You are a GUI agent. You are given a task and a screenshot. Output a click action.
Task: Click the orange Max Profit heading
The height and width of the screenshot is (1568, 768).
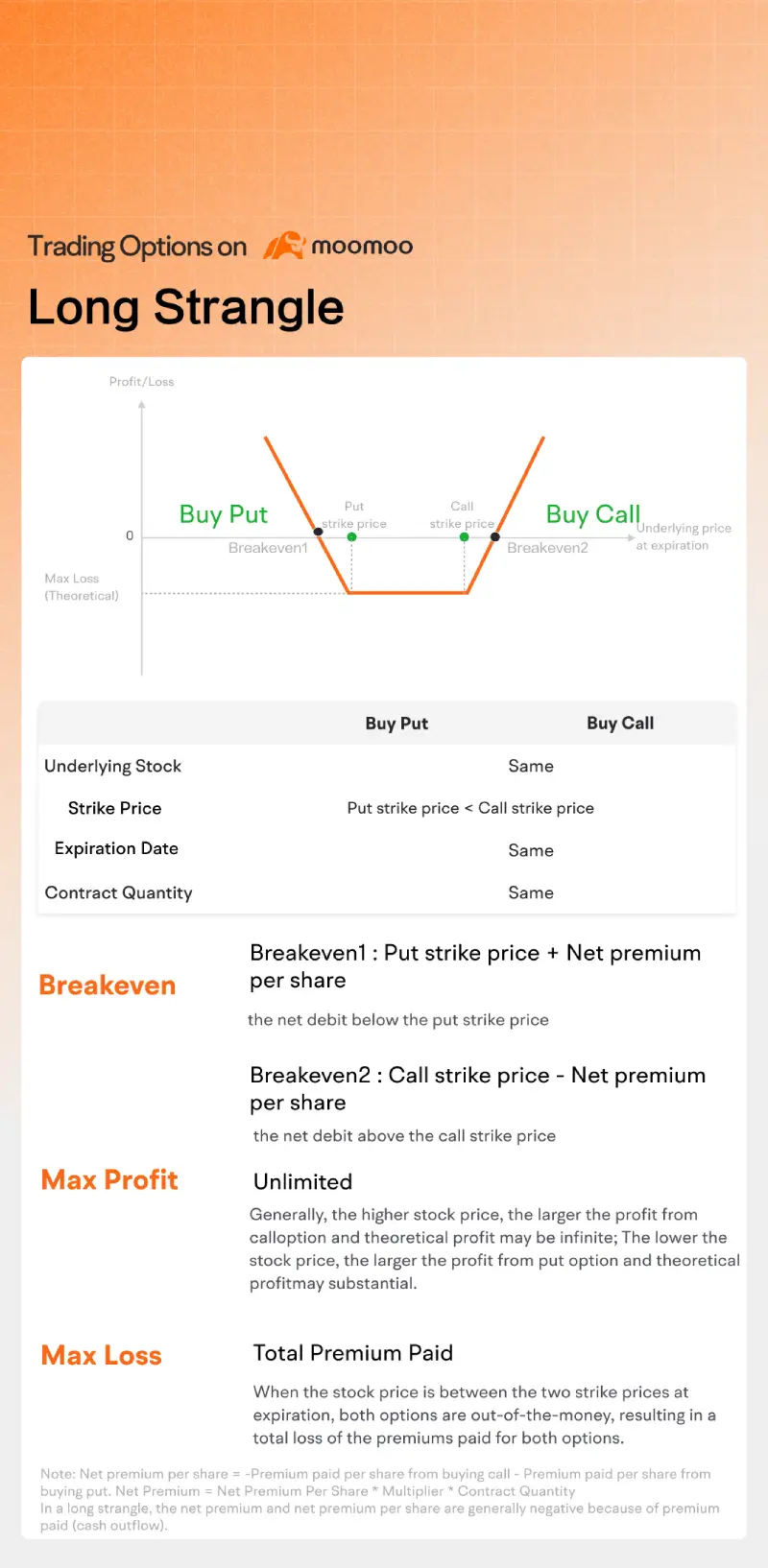(x=109, y=1179)
